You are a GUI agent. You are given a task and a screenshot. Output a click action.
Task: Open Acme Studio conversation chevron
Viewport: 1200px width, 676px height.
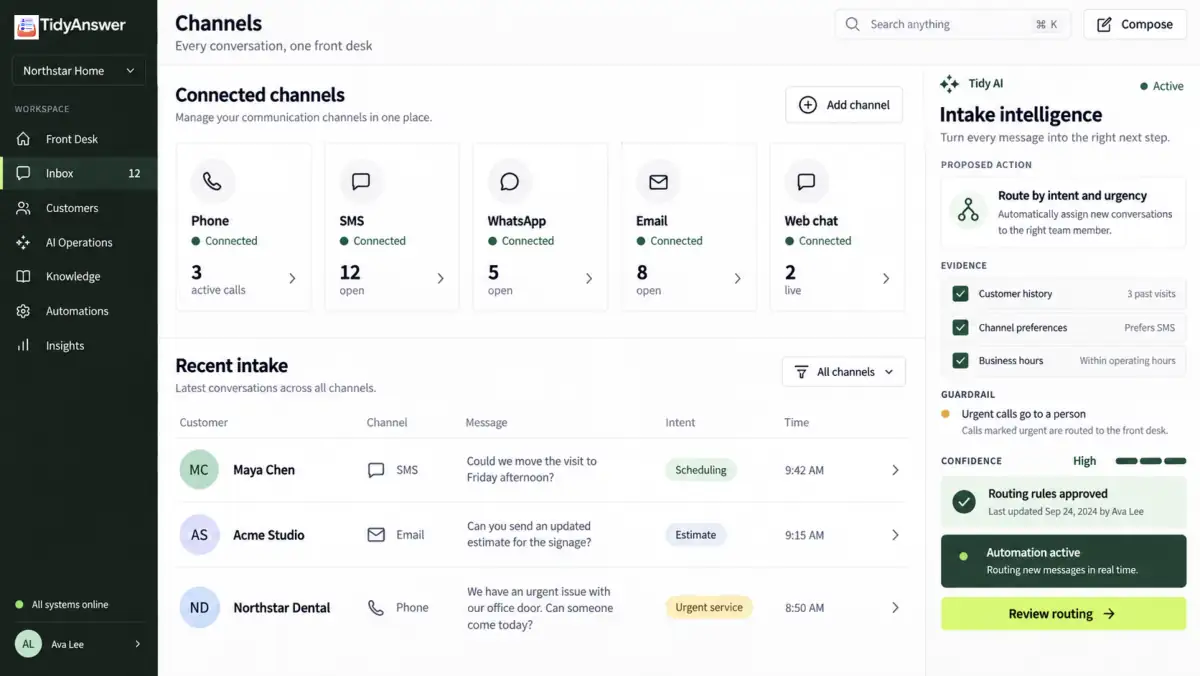pos(895,535)
